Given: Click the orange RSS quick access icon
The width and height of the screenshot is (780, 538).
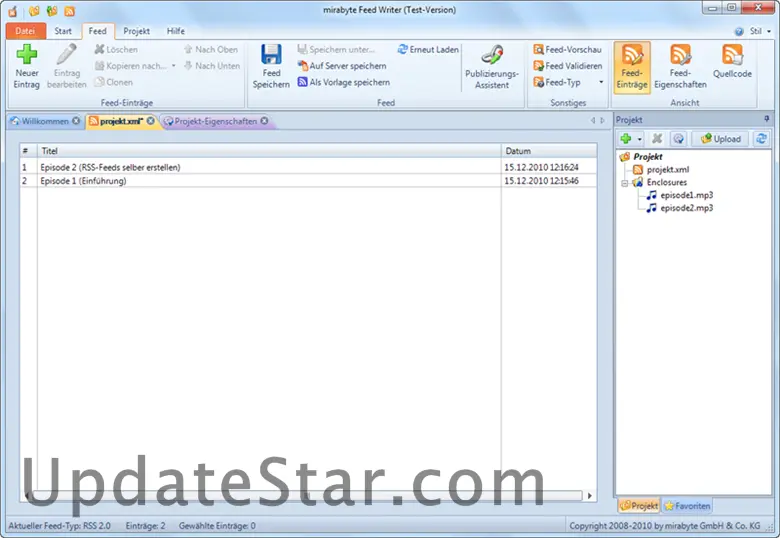Looking at the screenshot, I should [70, 10].
